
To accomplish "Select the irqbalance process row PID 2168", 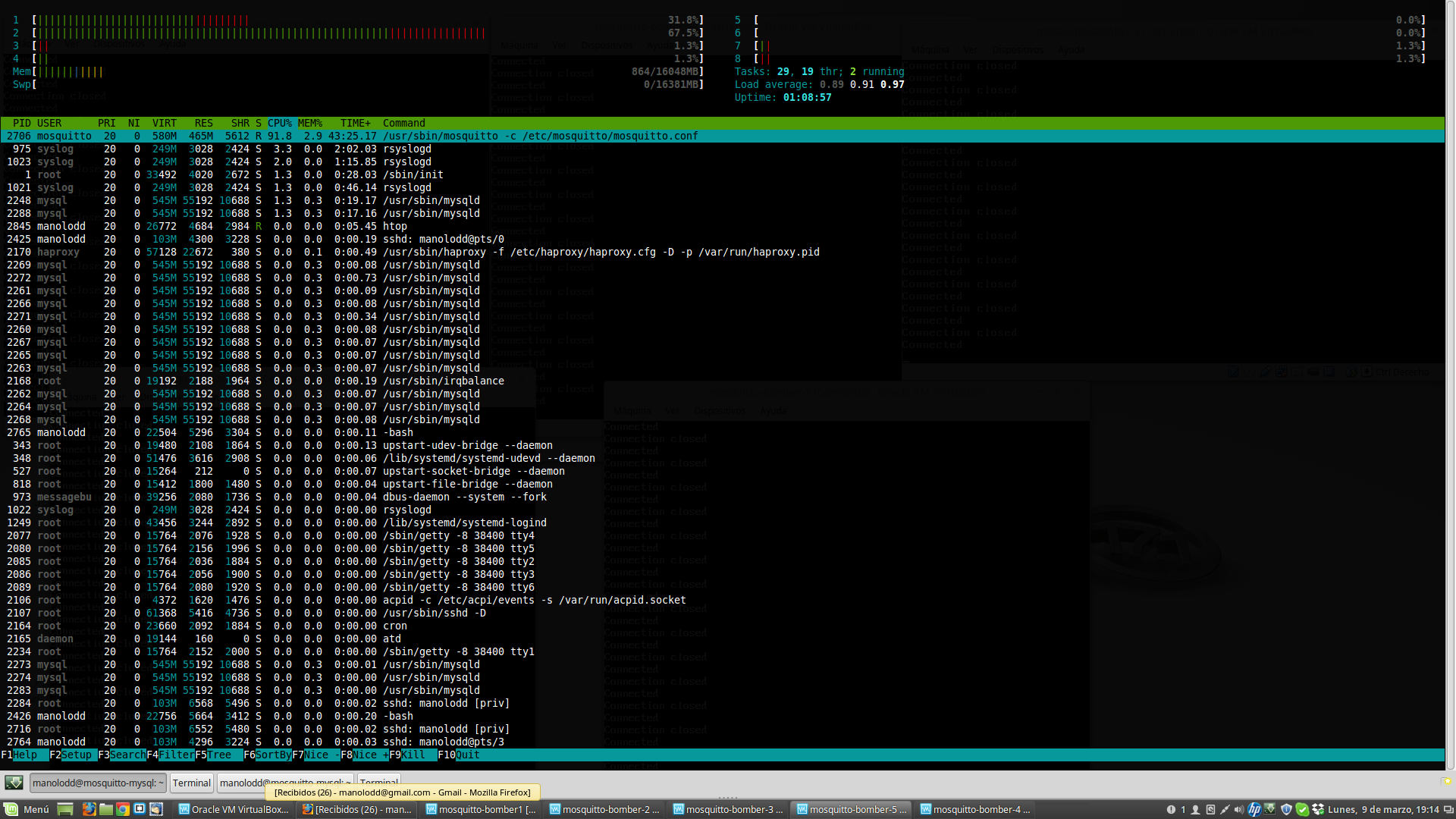I will [x=722, y=381].
